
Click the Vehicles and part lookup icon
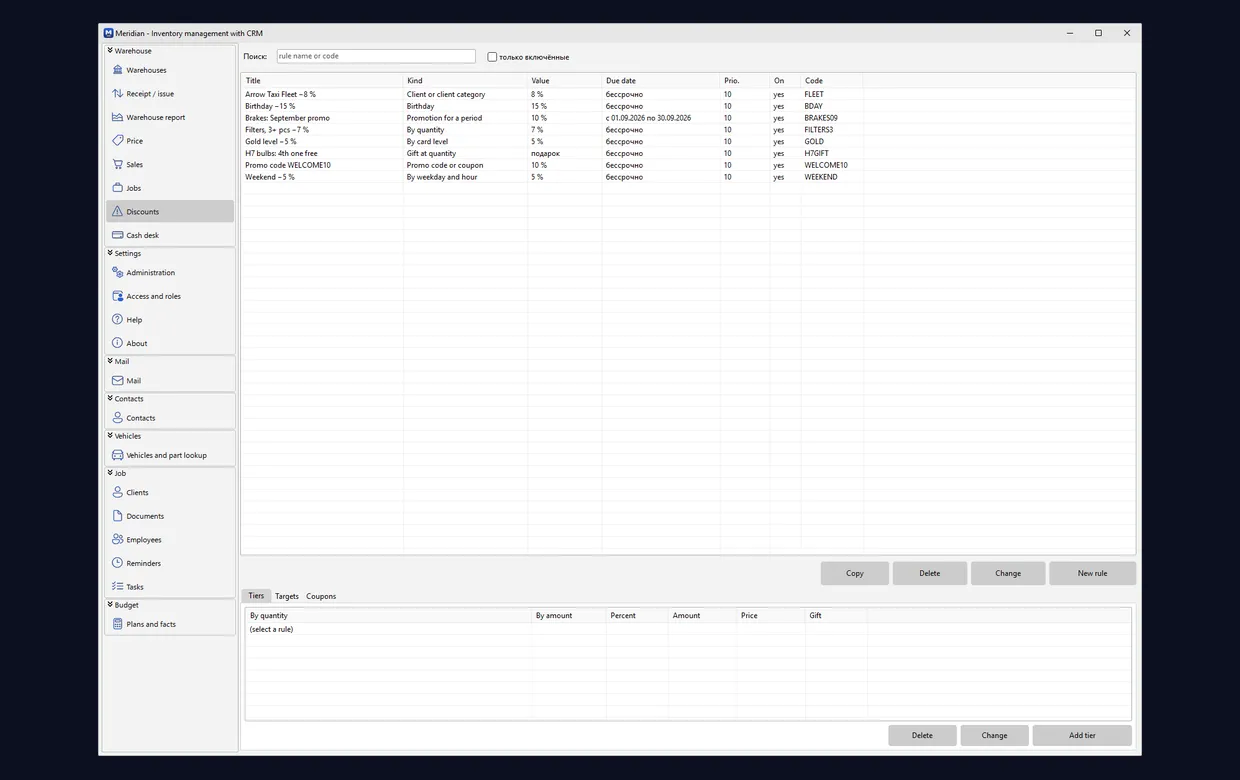coord(117,455)
